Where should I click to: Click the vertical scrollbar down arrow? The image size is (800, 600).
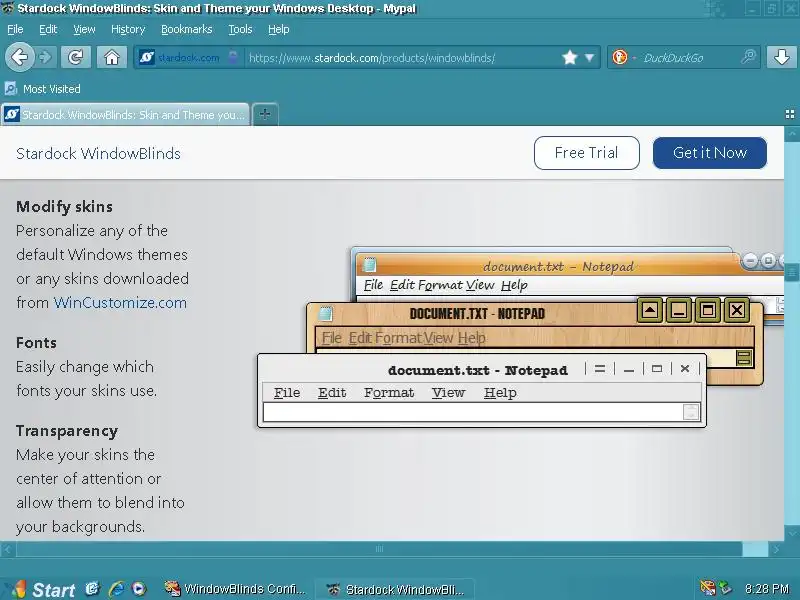(x=792, y=533)
